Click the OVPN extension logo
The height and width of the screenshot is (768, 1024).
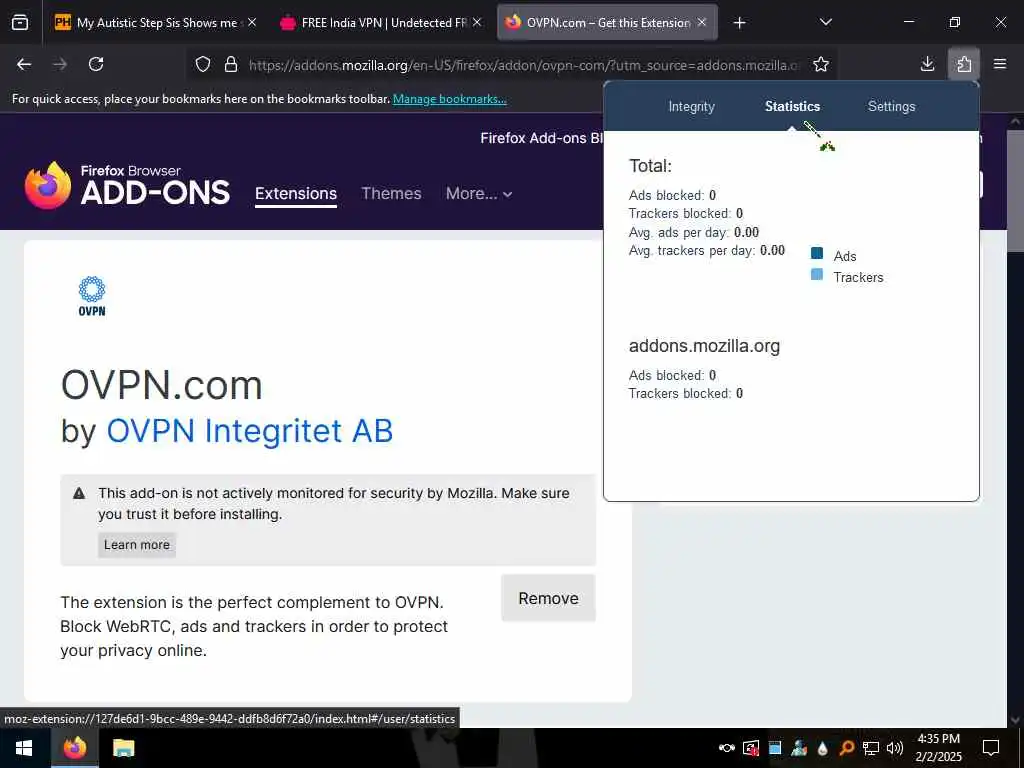point(92,296)
